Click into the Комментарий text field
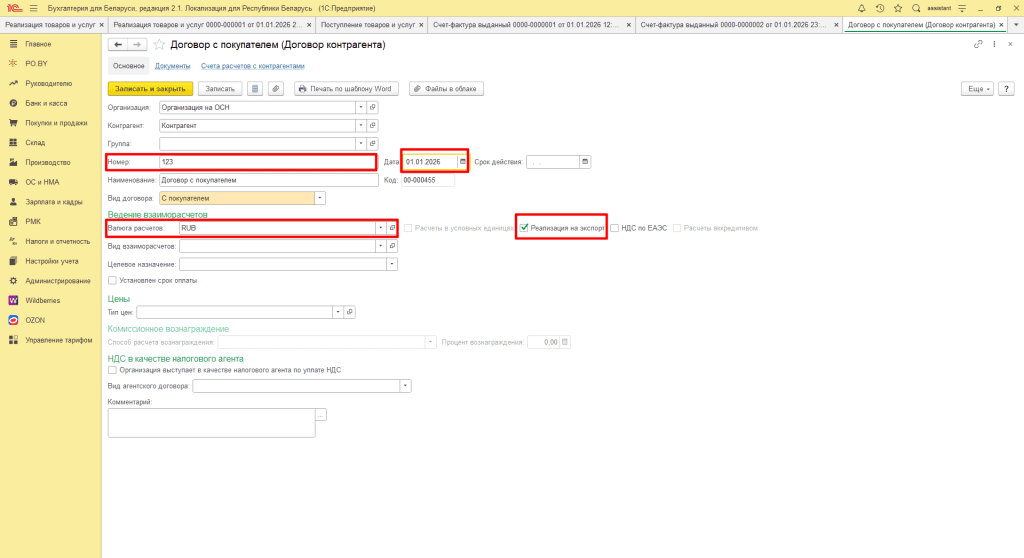1024x558 pixels. (x=211, y=423)
